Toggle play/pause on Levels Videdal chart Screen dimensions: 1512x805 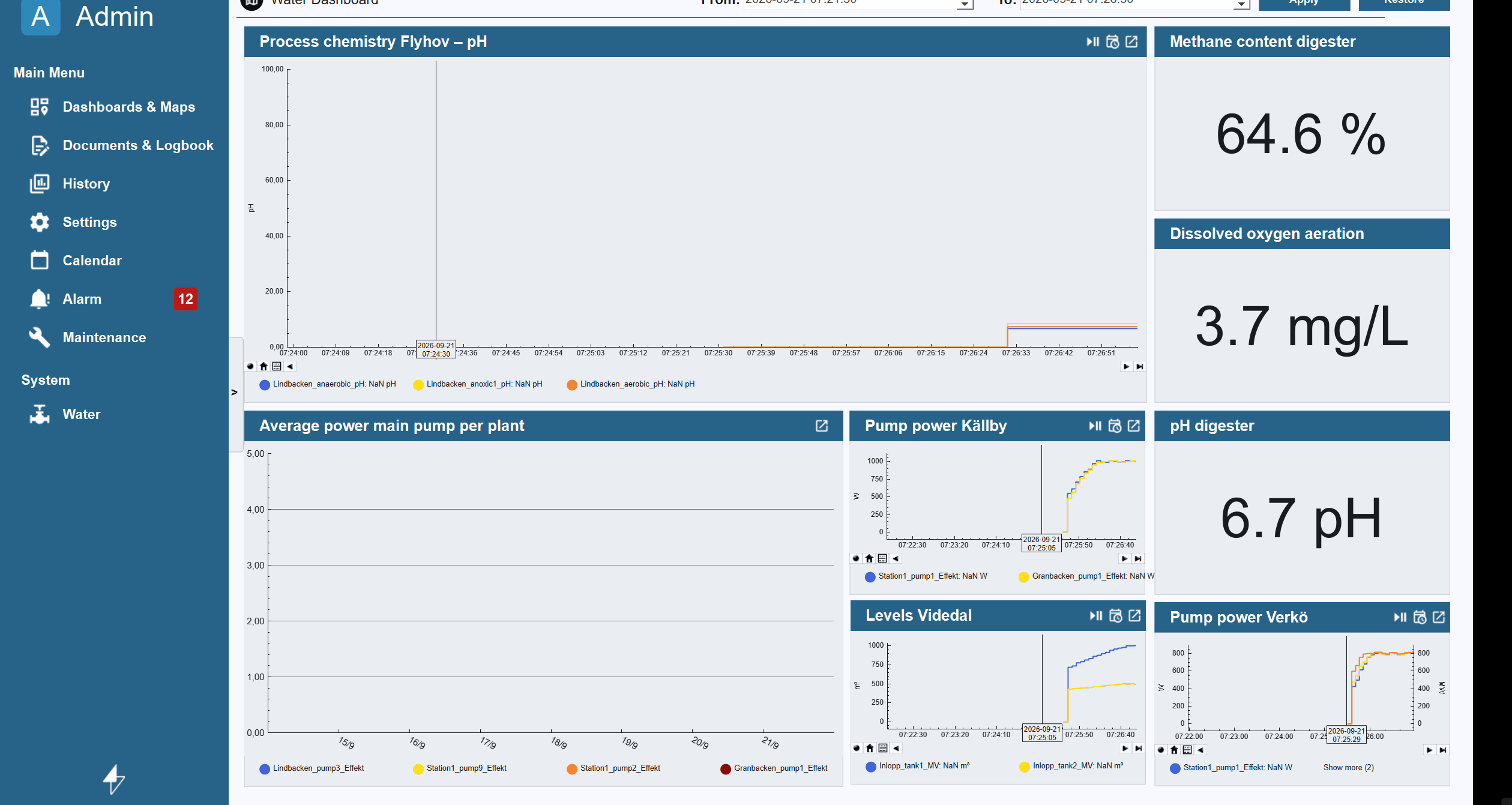(1096, 616)
